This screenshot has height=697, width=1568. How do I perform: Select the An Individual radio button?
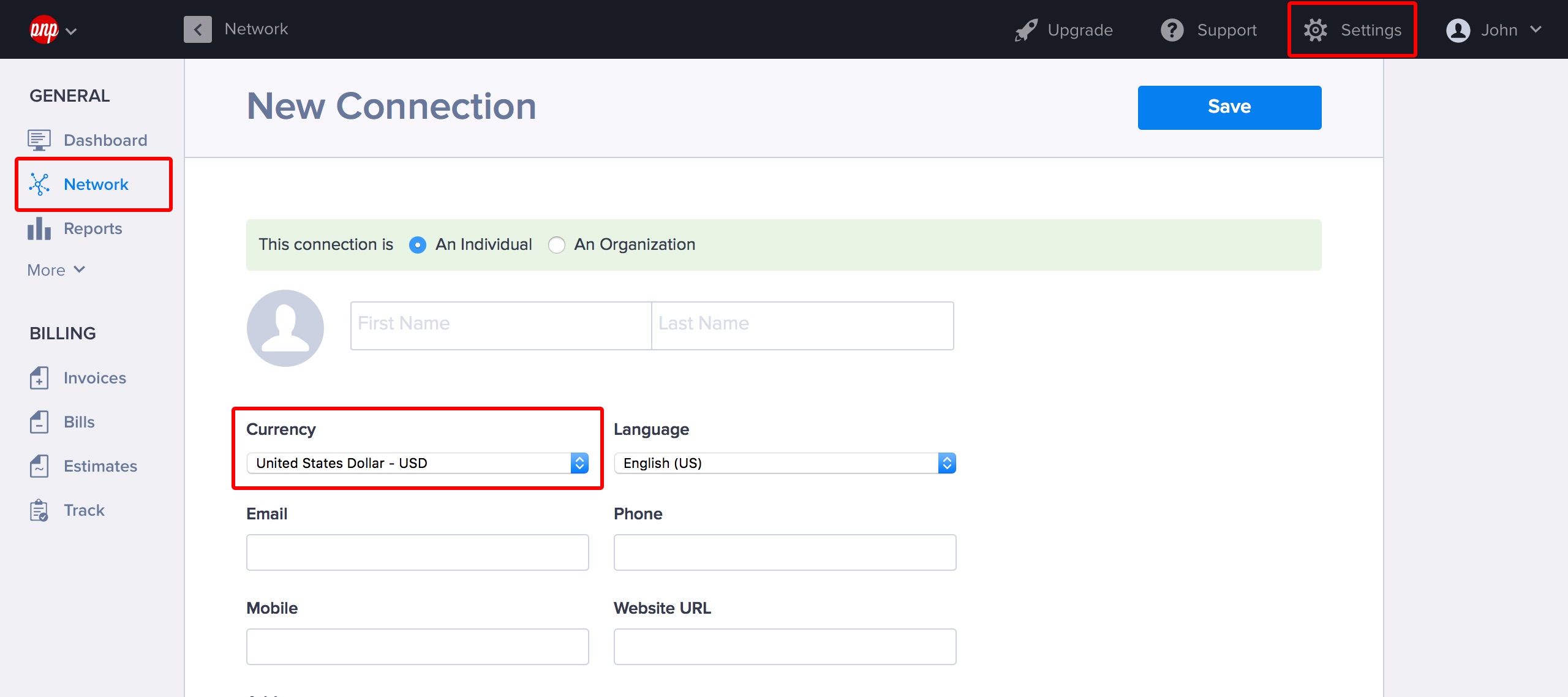click(418, 245)
